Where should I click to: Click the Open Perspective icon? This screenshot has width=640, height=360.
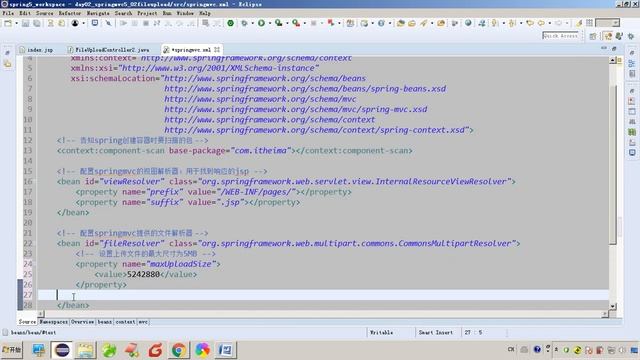(x=593, y=36)
